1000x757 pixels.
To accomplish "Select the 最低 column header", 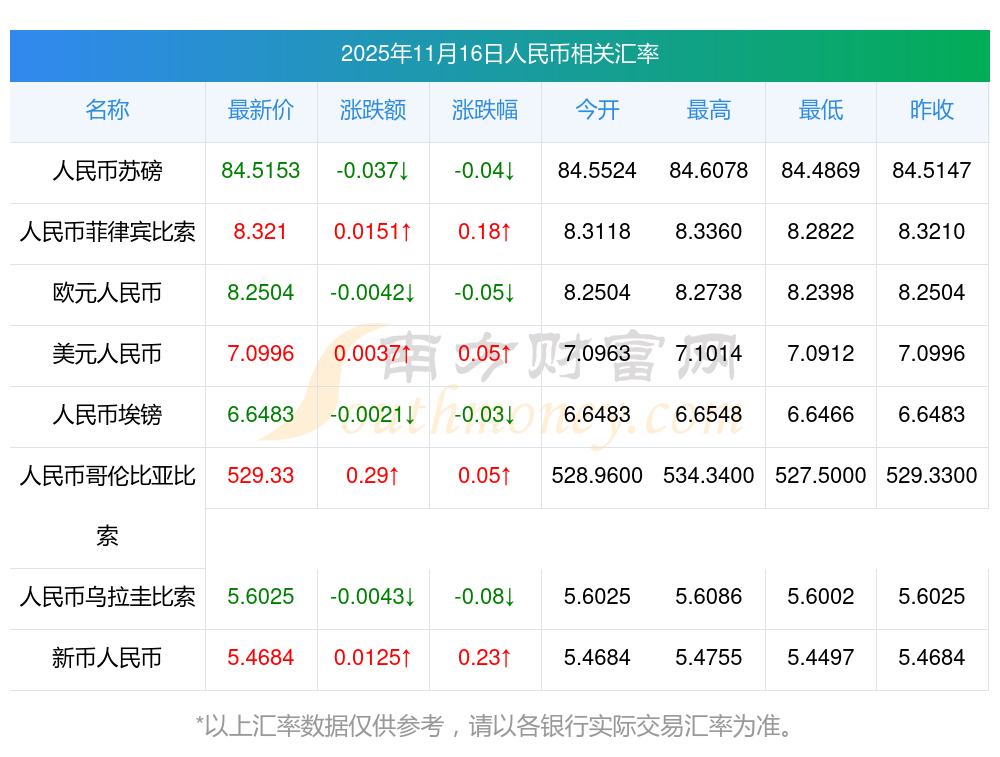I will click(x=821, y=110).
